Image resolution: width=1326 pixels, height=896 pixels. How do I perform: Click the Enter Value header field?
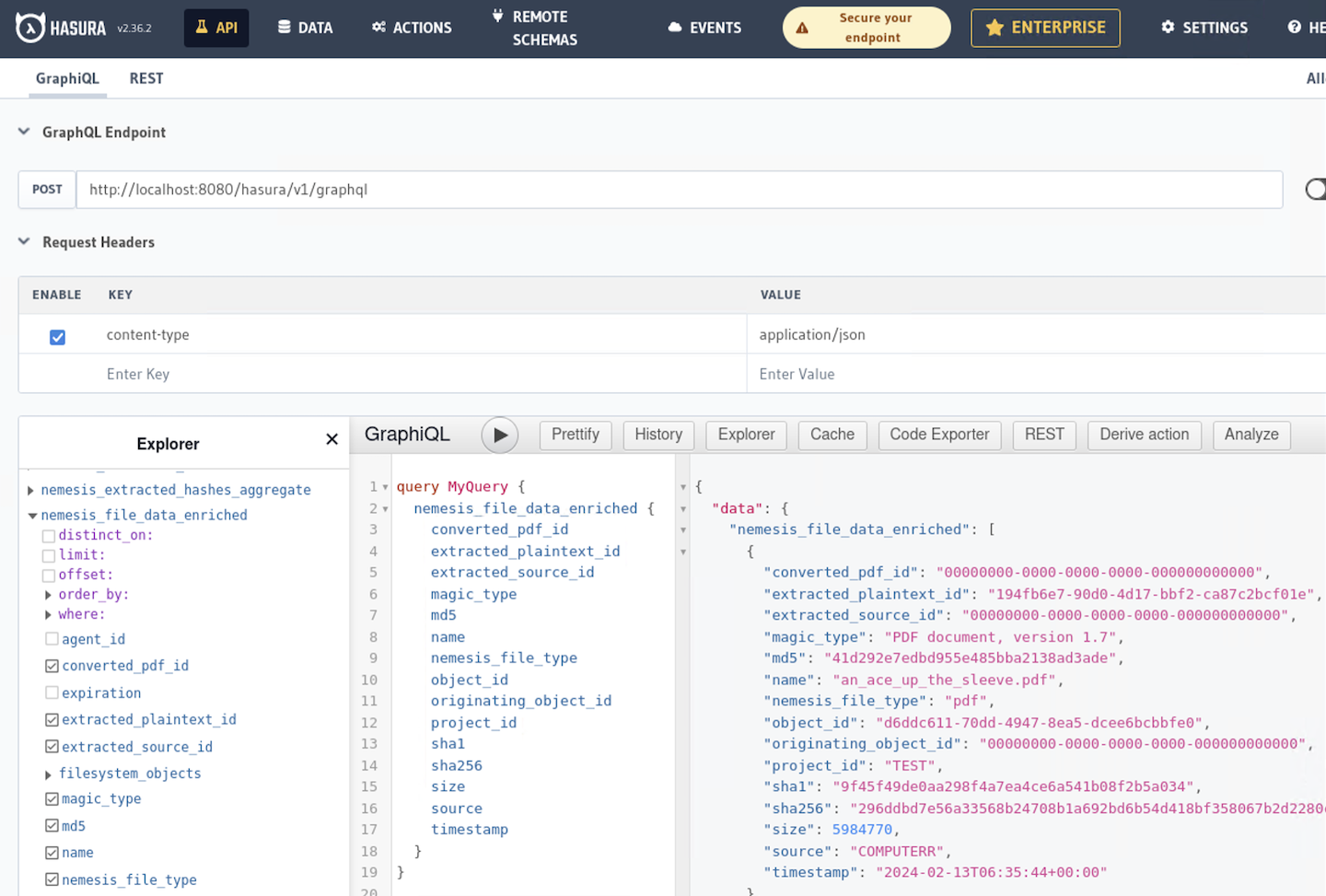coord(1036,374)
